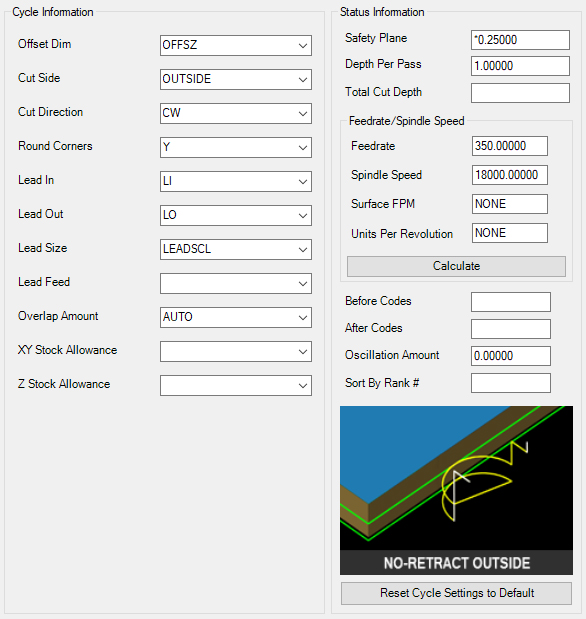Screen dimensions: 586x619
Task: Open the Lead Out dropdown
Action: [x=236, y=215]
